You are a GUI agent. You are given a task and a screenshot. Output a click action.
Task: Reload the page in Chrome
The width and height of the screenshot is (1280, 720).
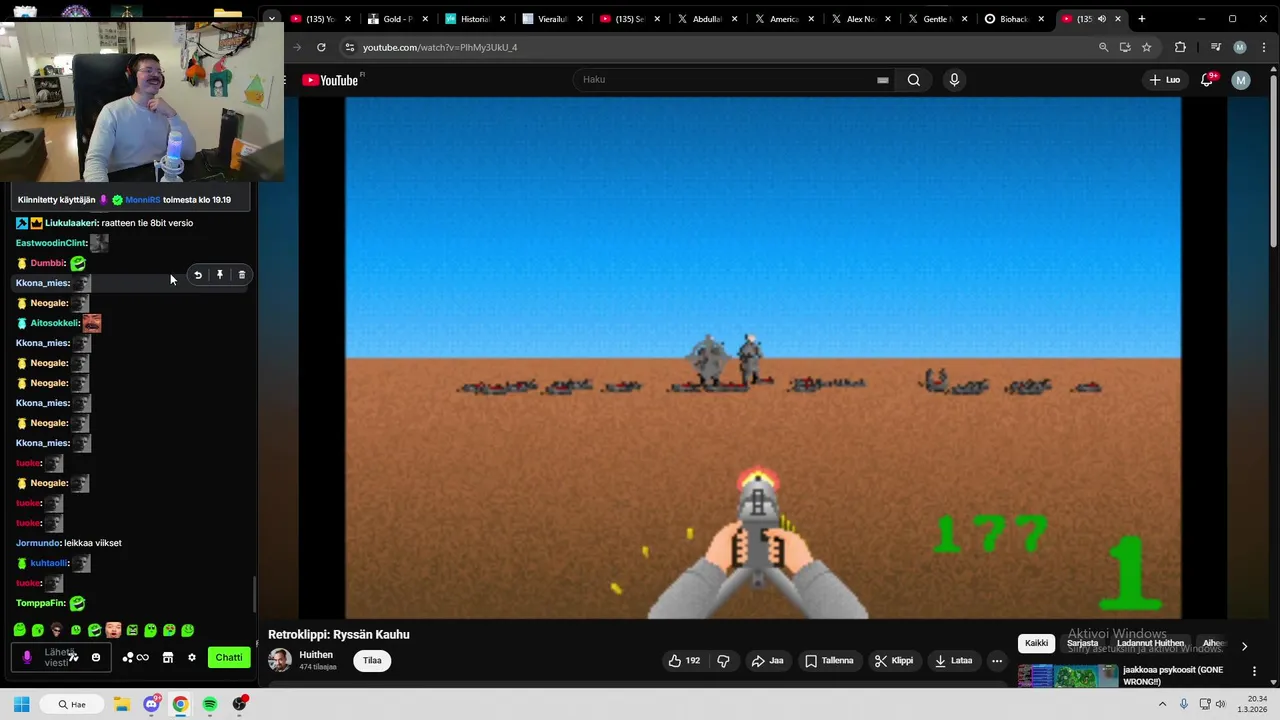[x=321, y=47]
